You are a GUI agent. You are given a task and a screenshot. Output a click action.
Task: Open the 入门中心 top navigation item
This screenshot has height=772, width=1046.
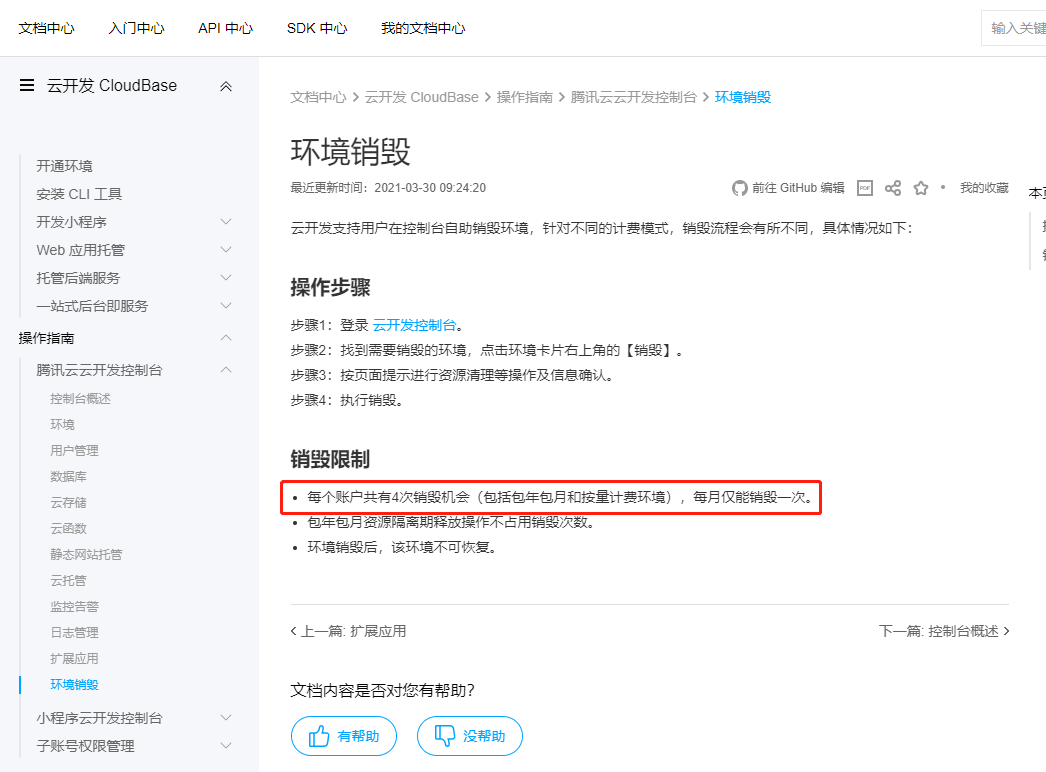(x=136, y=28)
